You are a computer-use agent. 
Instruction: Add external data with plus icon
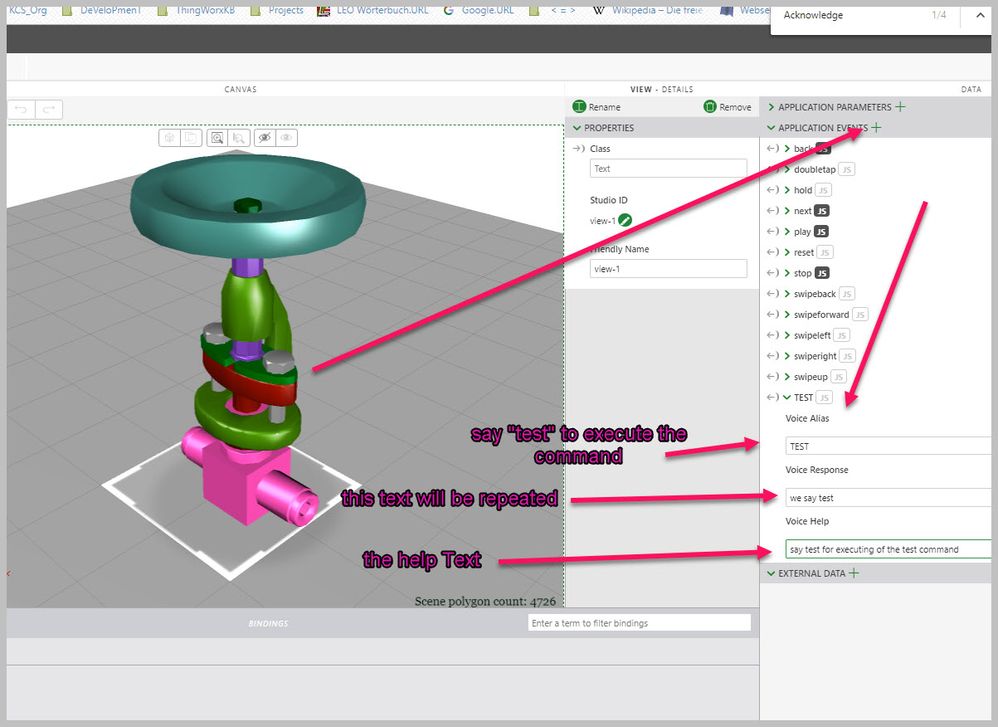tap(854, 573)
